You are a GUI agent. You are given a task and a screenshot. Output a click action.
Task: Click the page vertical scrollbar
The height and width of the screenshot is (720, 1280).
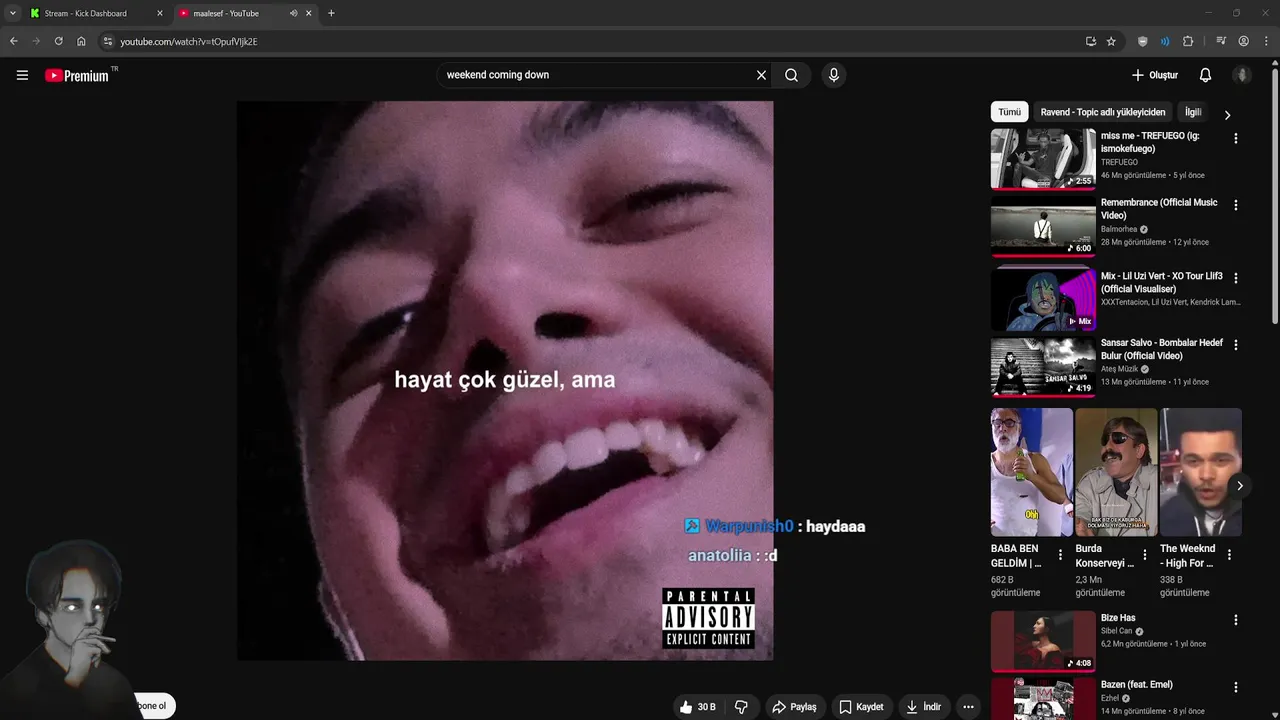point(1275,195)
